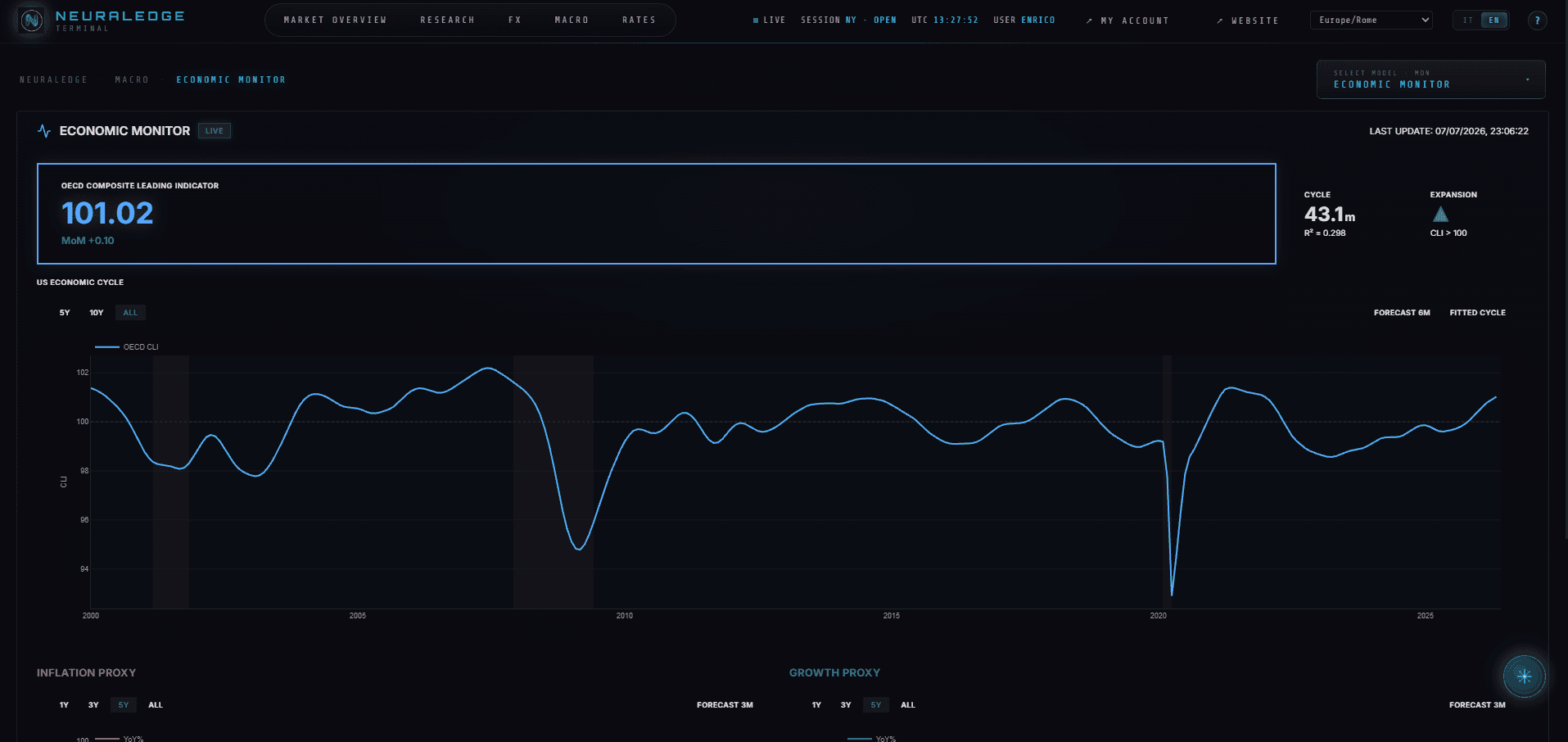Image resolution: width=1568 pixels, height=742 pixels.
Task: Click the OECD Composite Leading Indicator card
Action: (x=656, y=214)
